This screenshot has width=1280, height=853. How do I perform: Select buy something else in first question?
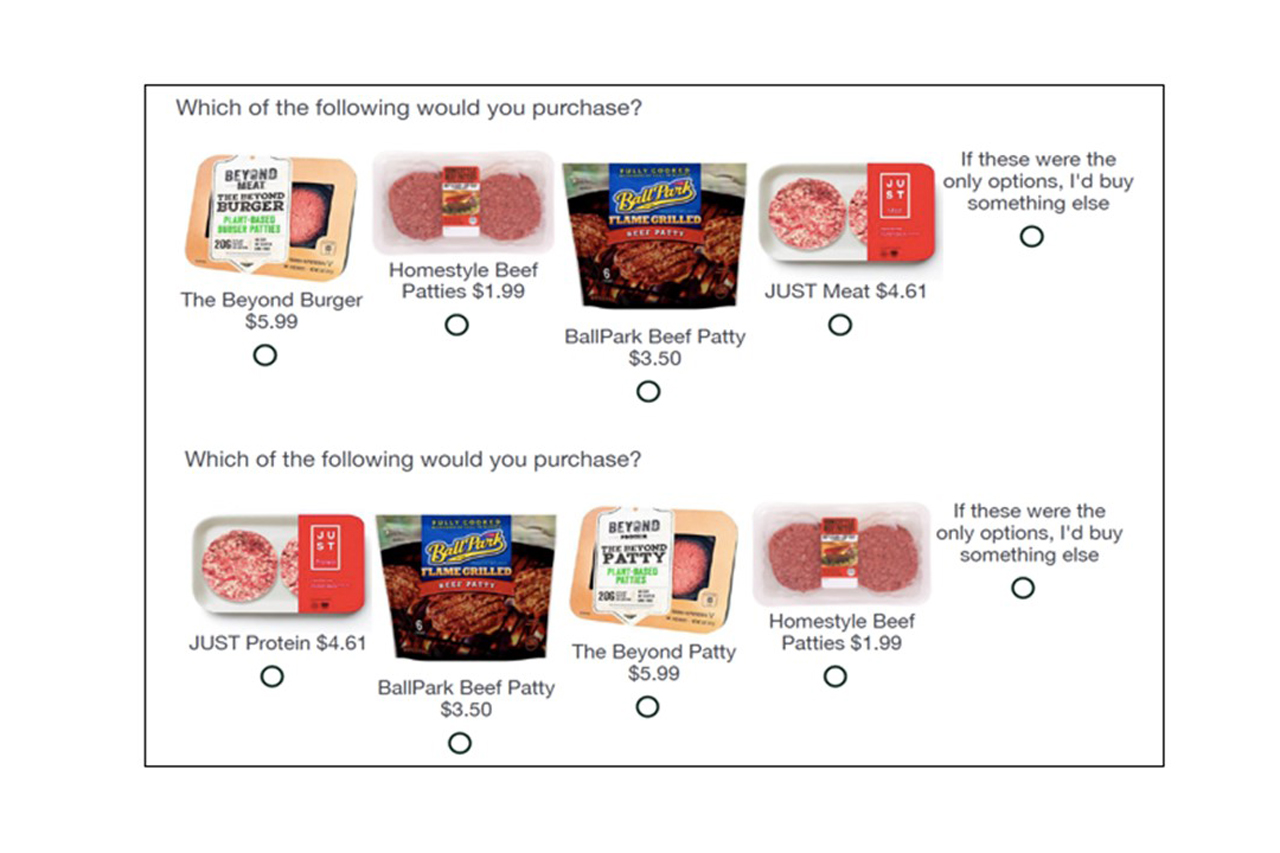(1031, 236)
